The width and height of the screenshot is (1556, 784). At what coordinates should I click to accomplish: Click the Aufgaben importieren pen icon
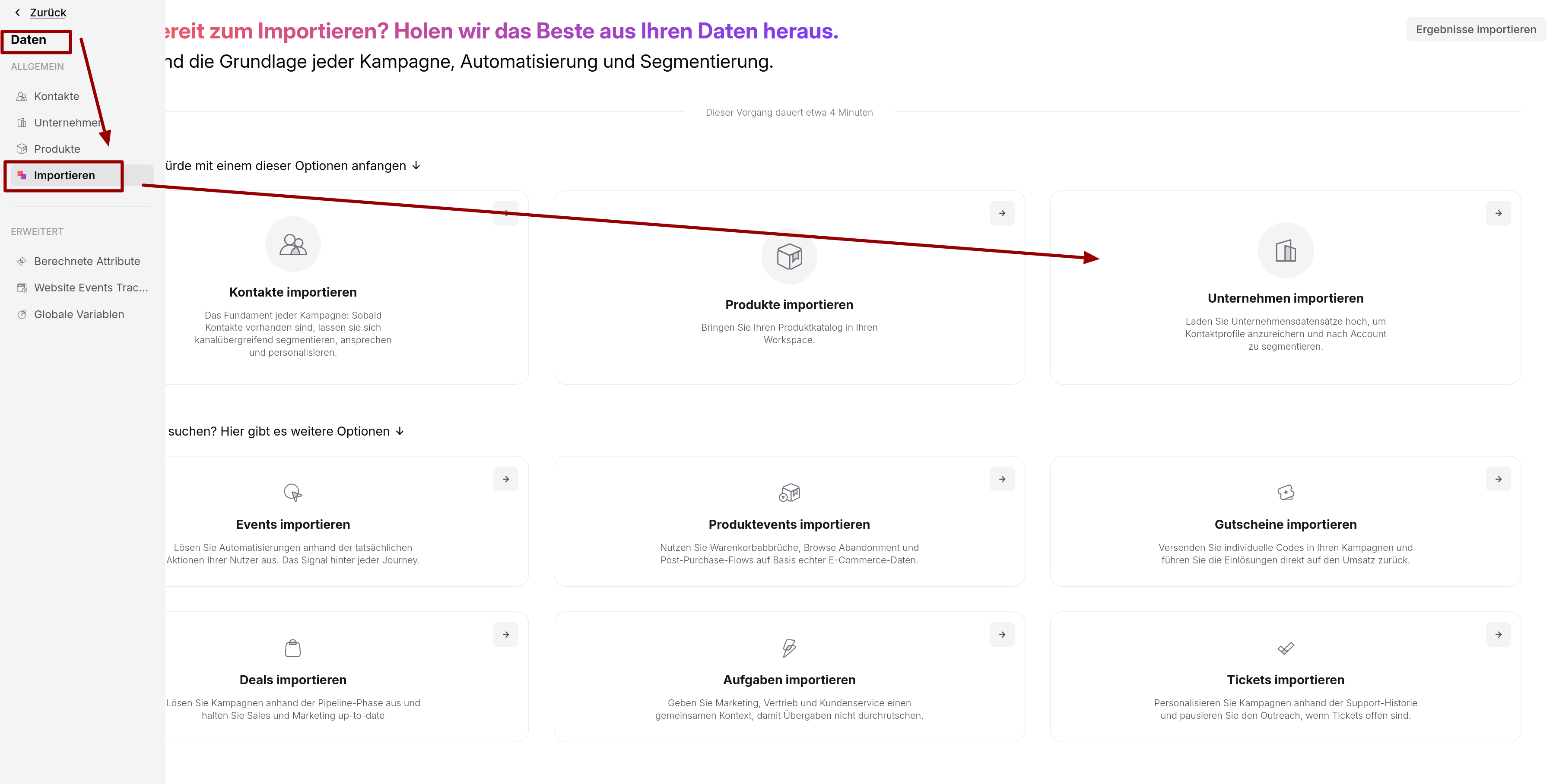(789, 648)
